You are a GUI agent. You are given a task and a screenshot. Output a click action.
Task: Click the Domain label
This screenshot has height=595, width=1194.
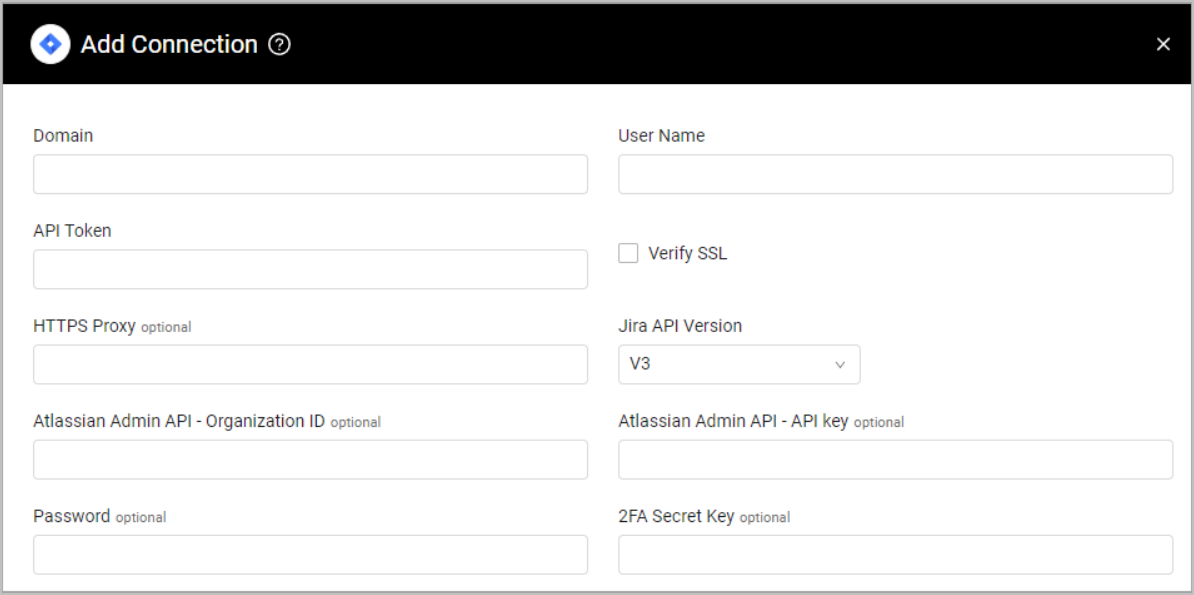coord(63,136)
